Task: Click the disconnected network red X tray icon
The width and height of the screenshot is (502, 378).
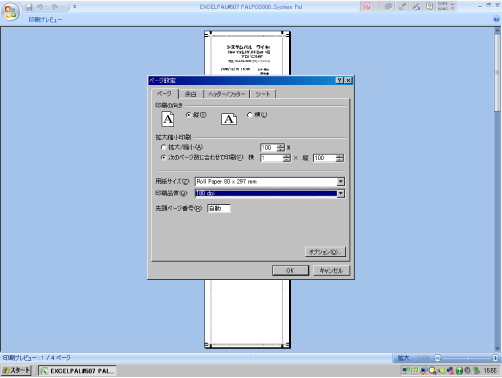Action: click(x=450, y=370)
